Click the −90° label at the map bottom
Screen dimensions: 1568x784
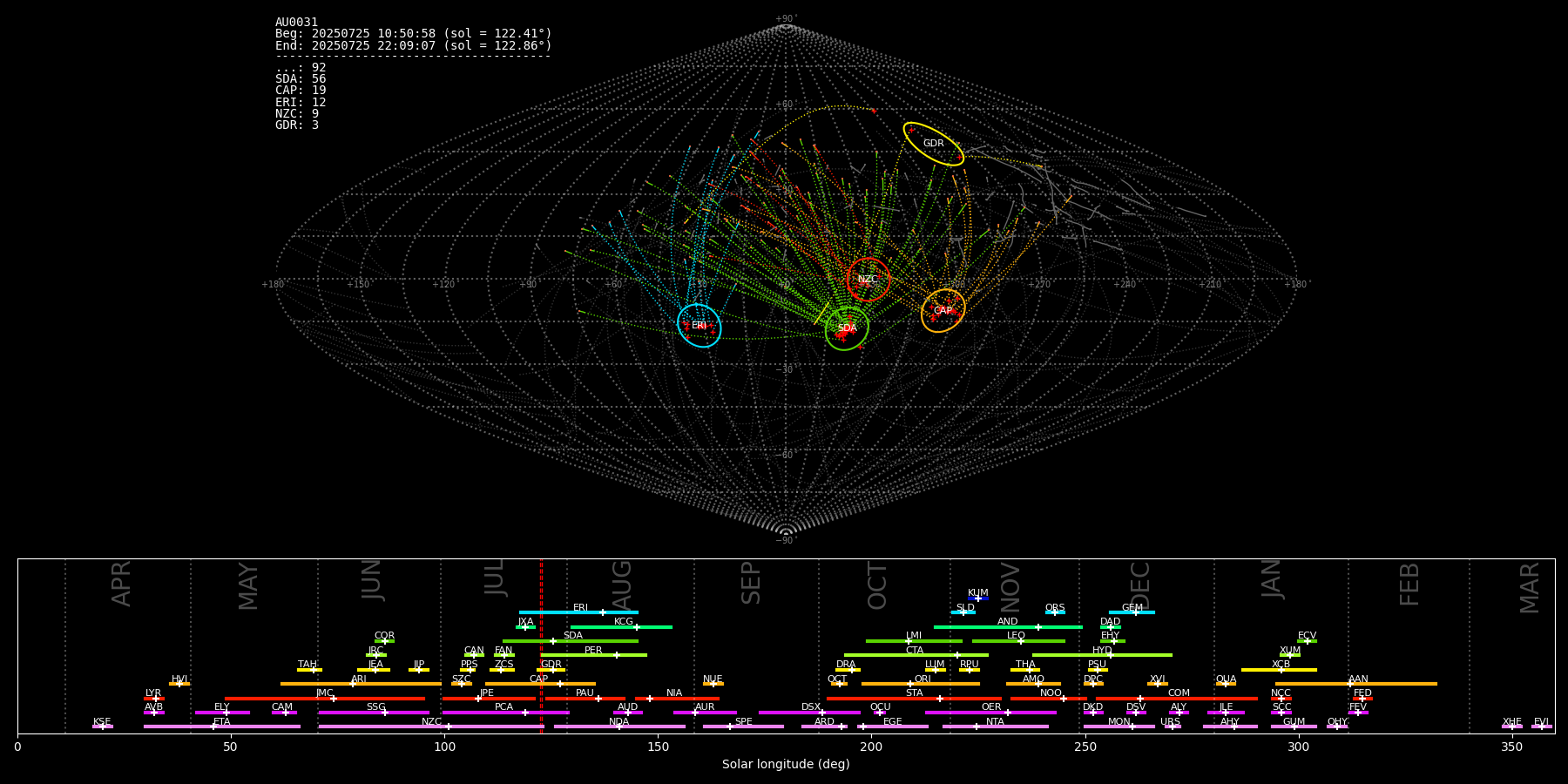(x=786, y=540)
